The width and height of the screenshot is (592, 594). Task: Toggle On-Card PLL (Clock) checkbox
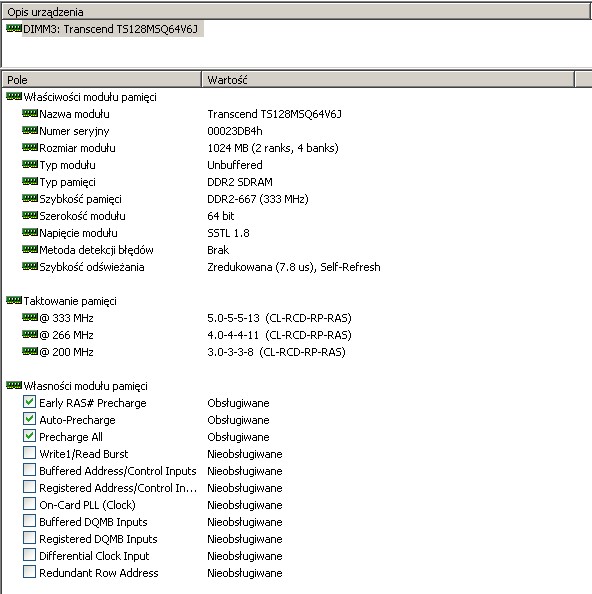(30, 504)
